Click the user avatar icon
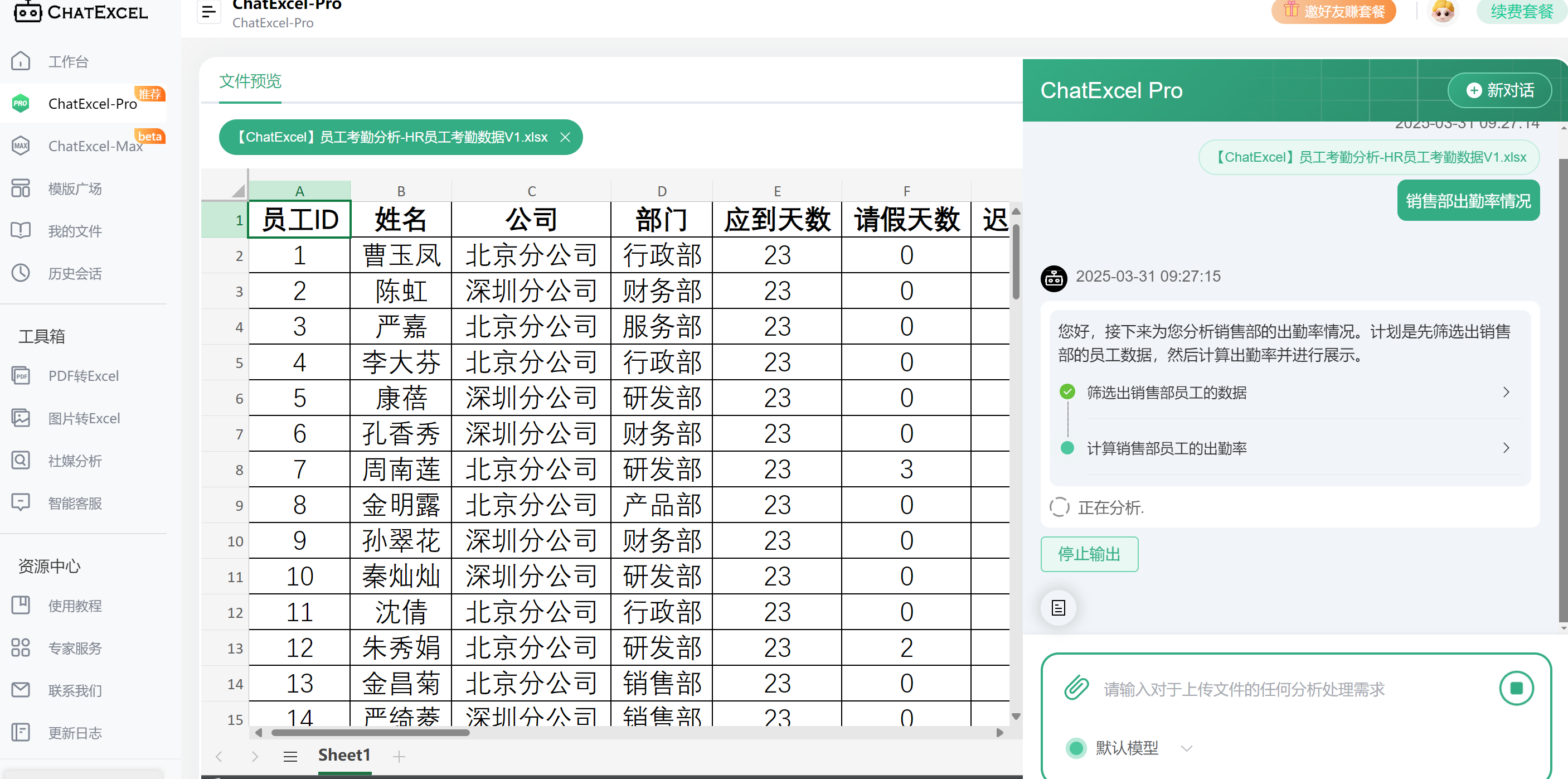The height and width of the screenshot is (779, 1568). (1442, 12)
